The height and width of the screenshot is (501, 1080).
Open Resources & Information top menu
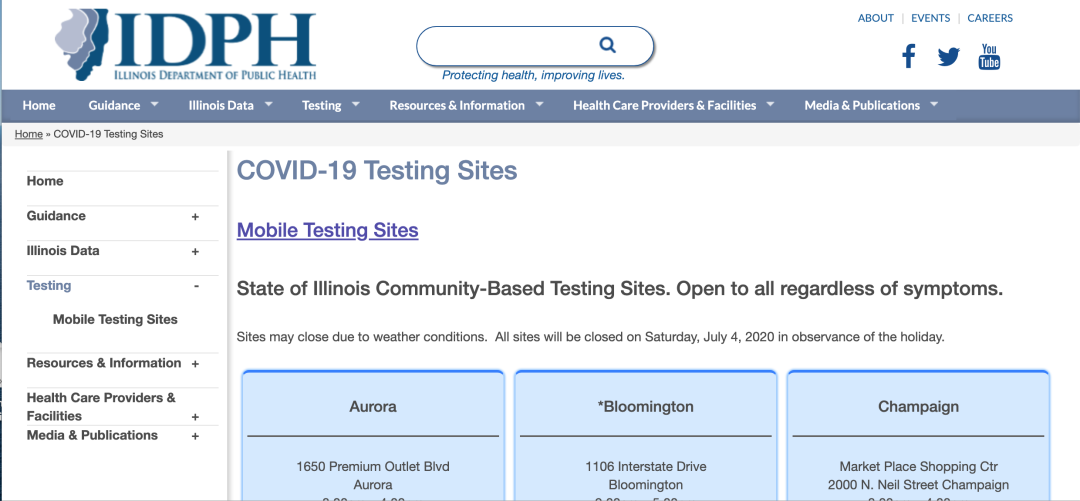tap(457, 105)
